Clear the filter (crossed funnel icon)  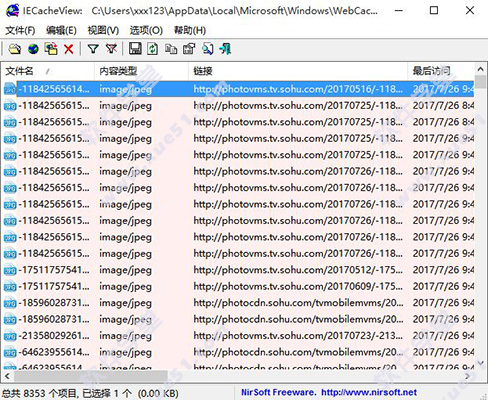tap(111, 49)
